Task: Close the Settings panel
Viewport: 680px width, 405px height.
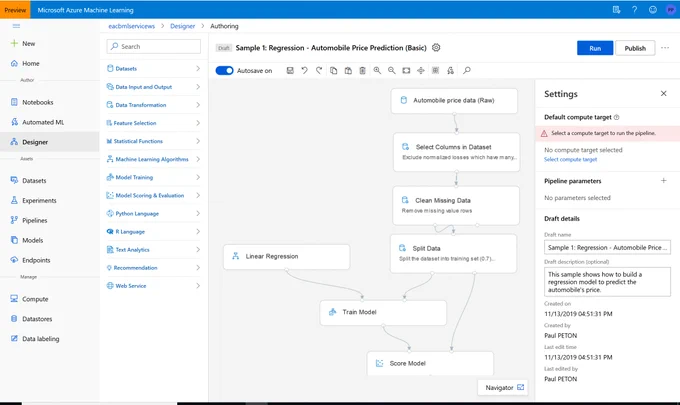Action: point(664,93)
